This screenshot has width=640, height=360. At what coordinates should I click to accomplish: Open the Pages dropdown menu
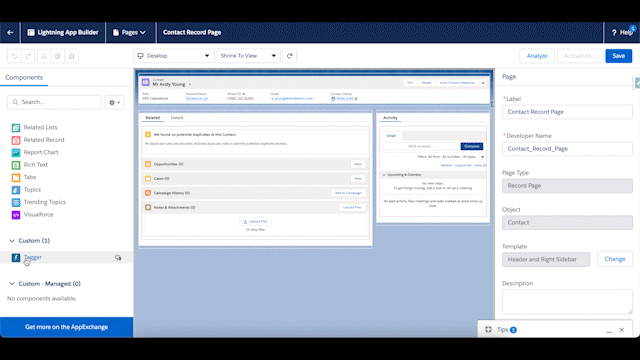129,32
